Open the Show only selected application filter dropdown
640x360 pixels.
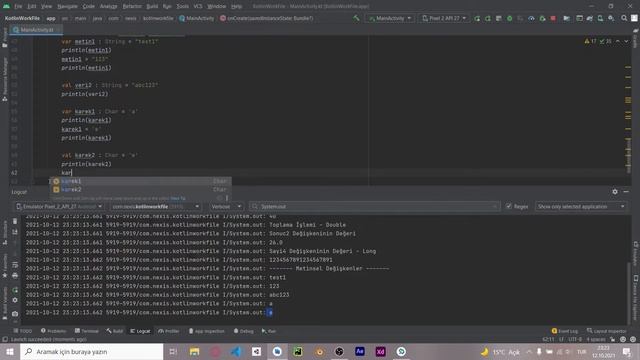coord(581,207)
